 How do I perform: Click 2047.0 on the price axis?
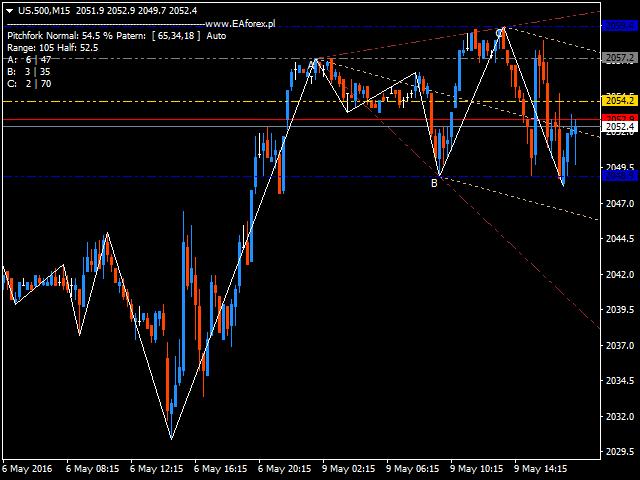click(620, 203)
